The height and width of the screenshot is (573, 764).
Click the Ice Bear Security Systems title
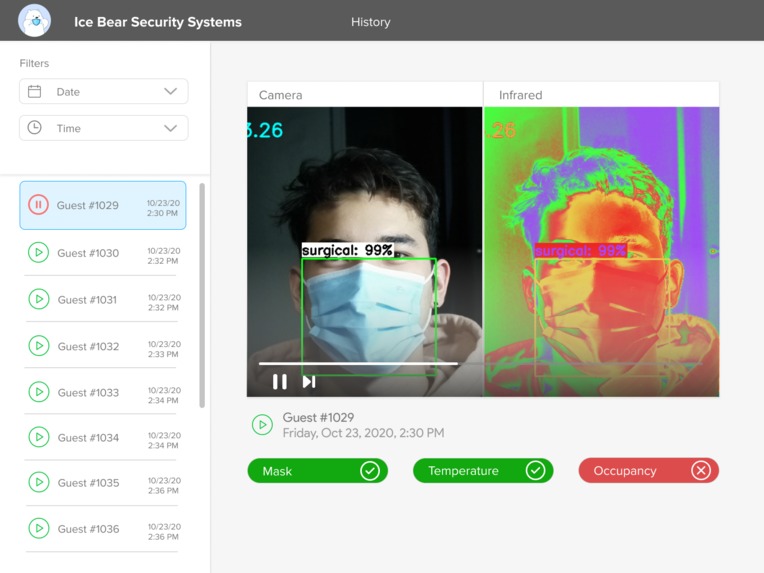click(158, 22)
